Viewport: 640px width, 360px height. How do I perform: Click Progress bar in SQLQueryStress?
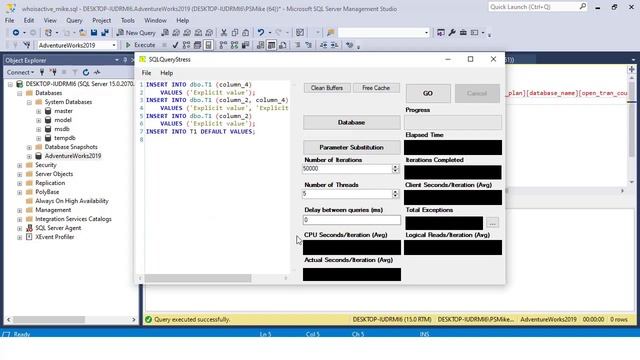click(453, 122)
